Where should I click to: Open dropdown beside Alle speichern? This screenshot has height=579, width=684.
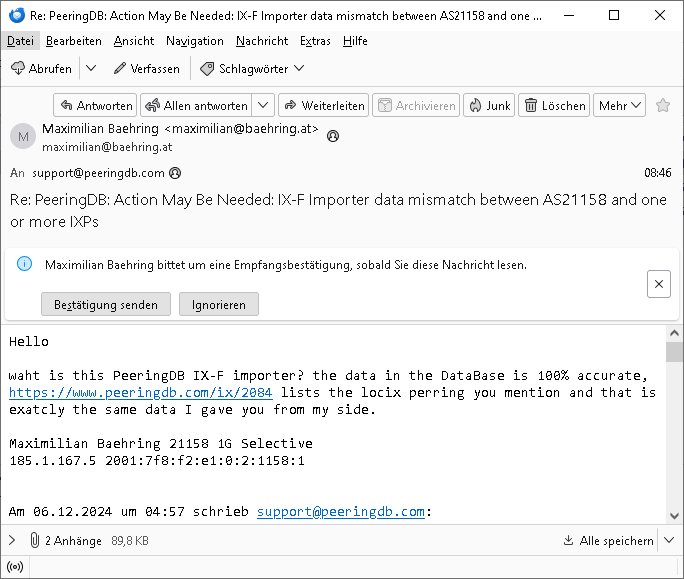tap(669, 540)
